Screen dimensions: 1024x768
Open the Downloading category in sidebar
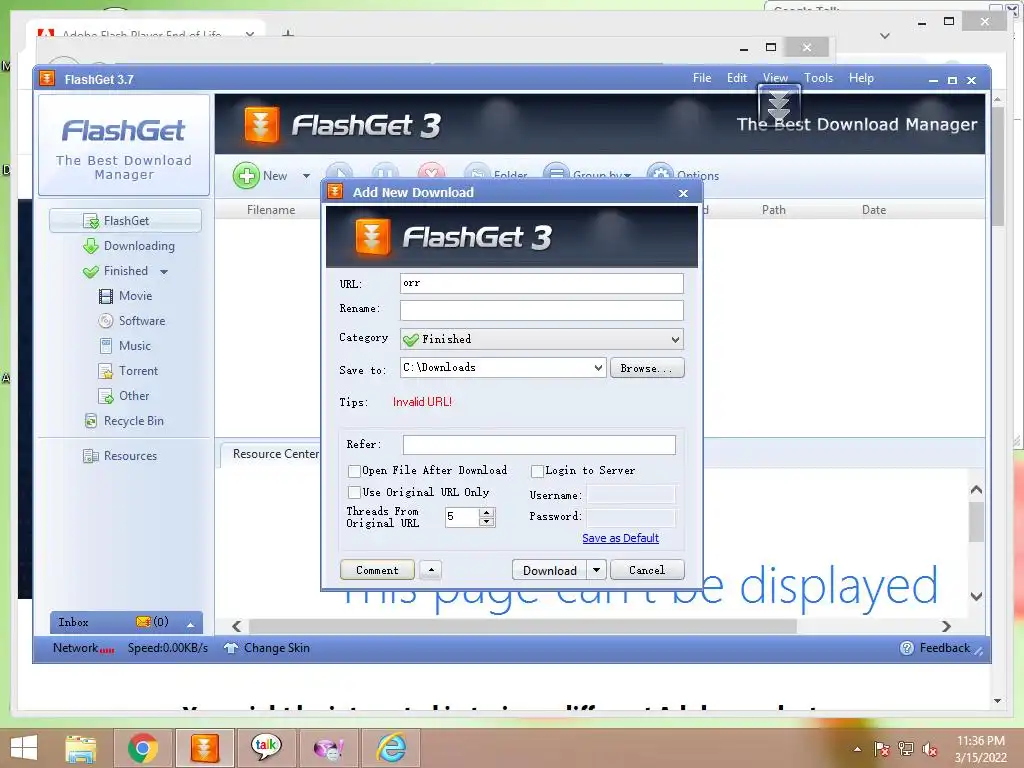point(129,246)
